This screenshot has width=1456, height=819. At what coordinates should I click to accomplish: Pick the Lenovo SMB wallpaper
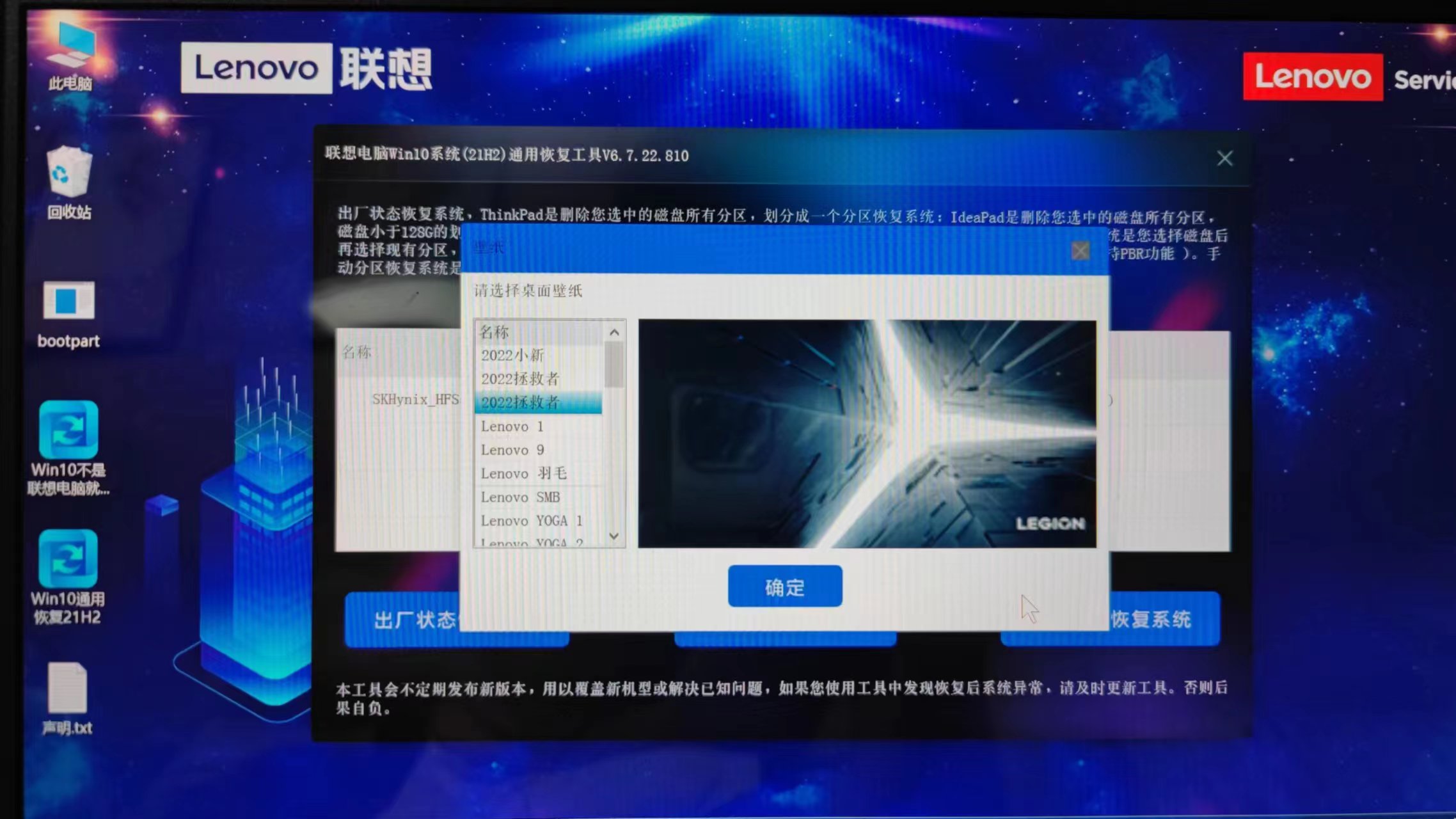click(x=538, y=497)
